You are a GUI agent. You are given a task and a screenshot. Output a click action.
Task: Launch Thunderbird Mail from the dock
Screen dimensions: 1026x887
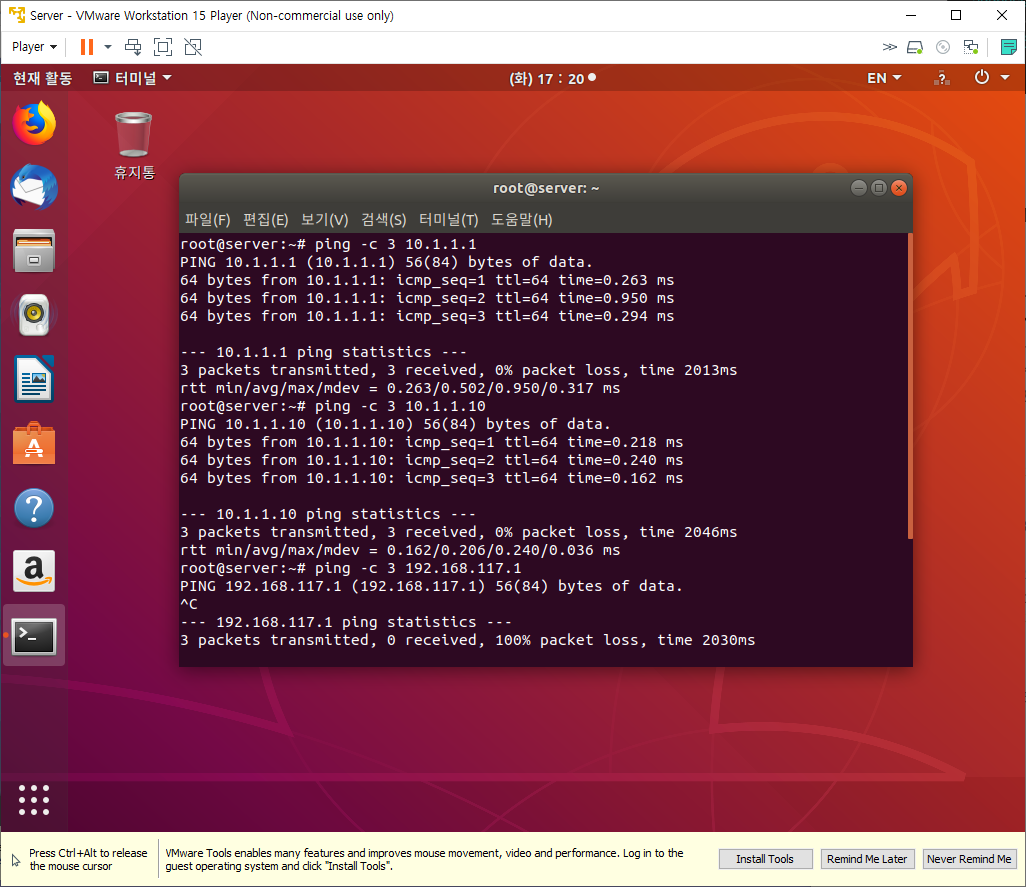(34, 187)
